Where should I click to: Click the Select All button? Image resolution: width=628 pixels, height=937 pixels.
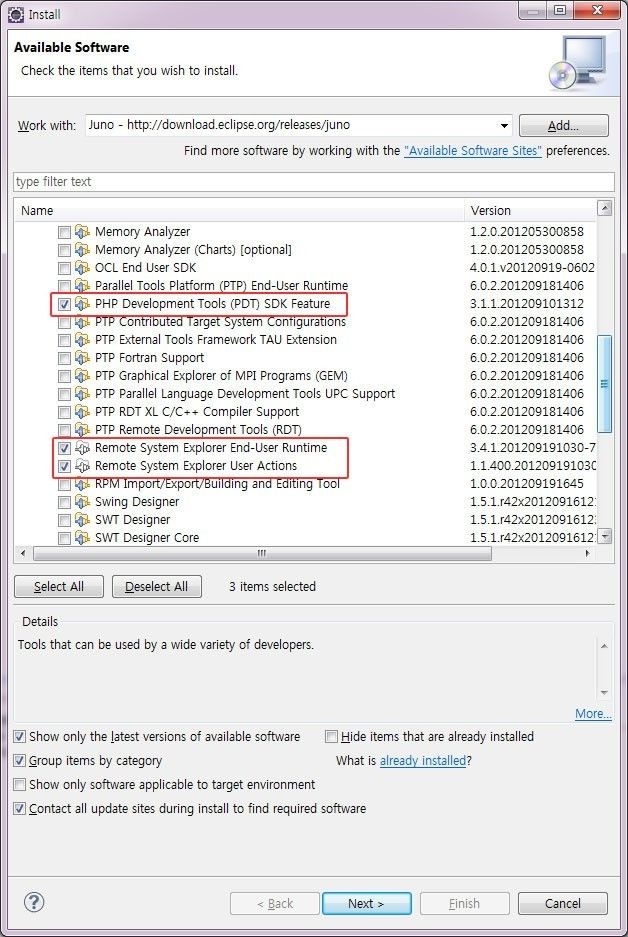tap(59, 586)
